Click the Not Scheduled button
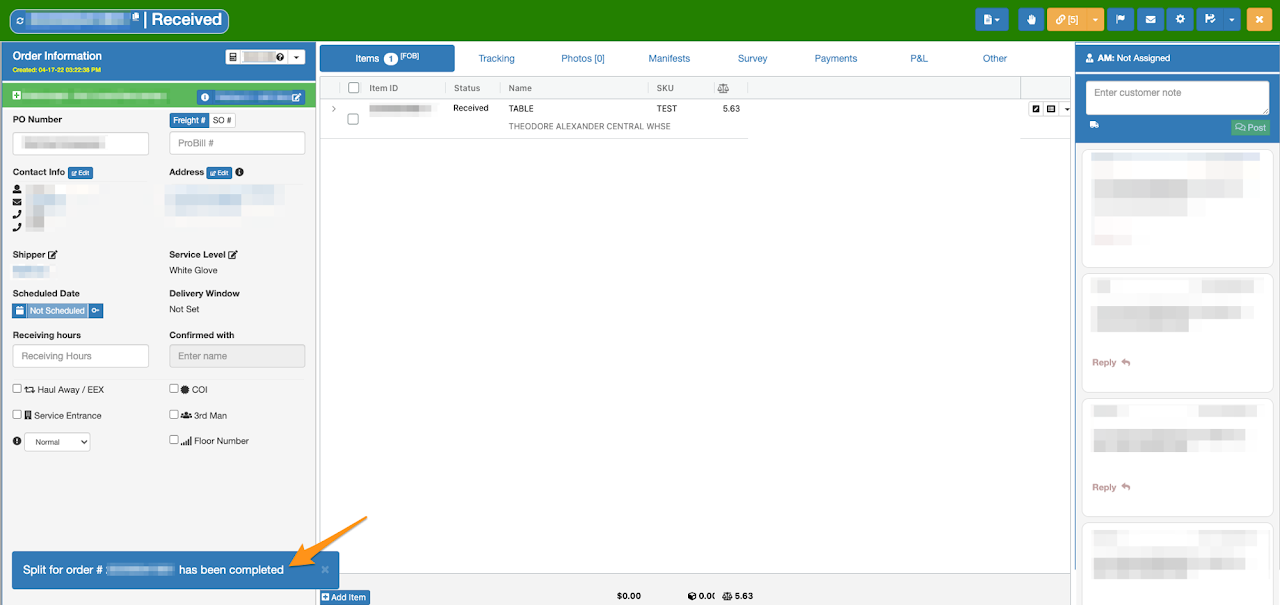This screenshot has width=1280, height=605. (57, 311)
